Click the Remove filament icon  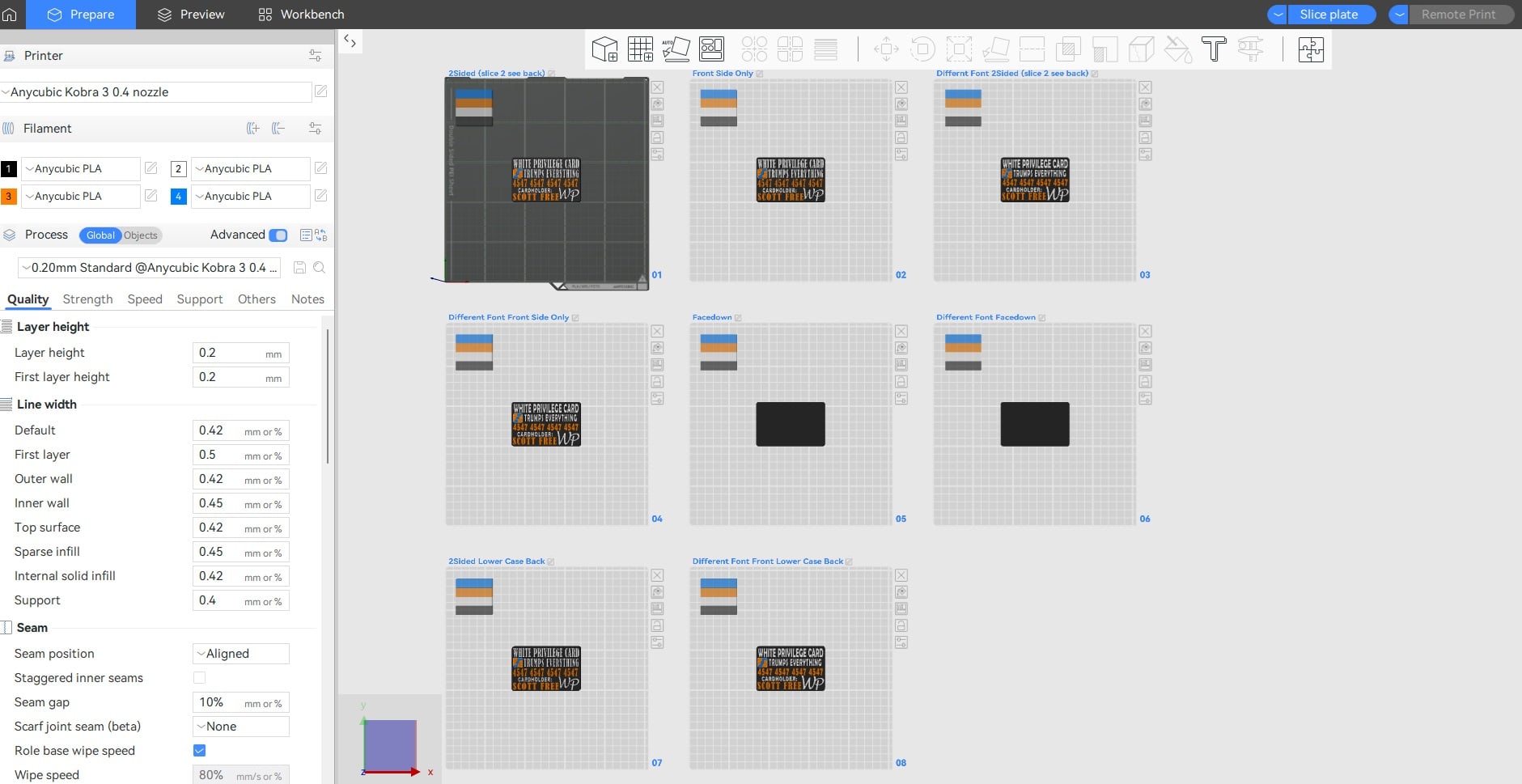click(278, 128)
